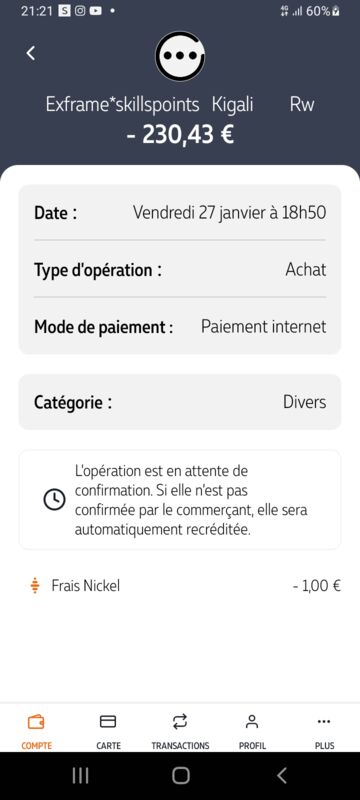Go to the Transactions tab

tap(180, 732)
